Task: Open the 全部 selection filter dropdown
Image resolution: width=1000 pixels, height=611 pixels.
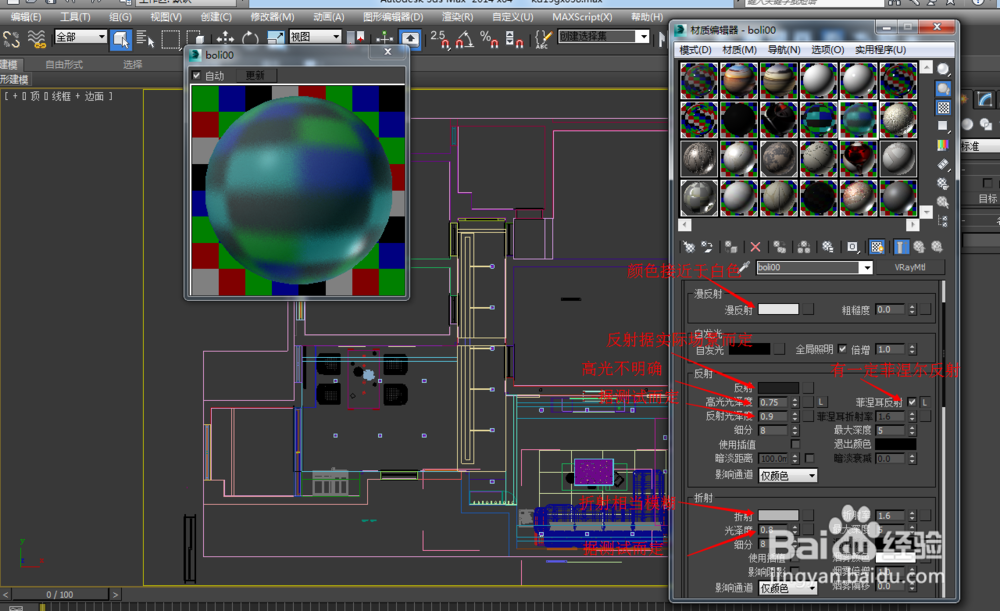Action: (80, 37)
